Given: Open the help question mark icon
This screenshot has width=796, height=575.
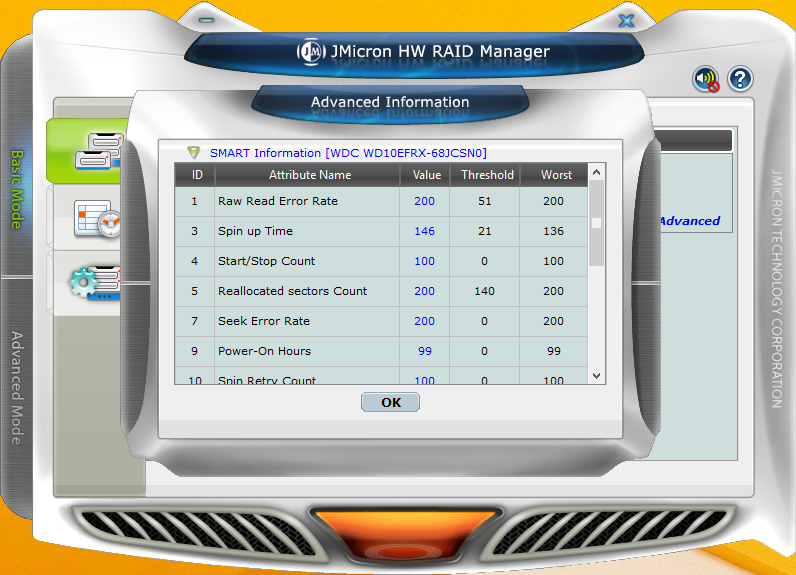Looking at the screenshot, I should coord(740,79).
